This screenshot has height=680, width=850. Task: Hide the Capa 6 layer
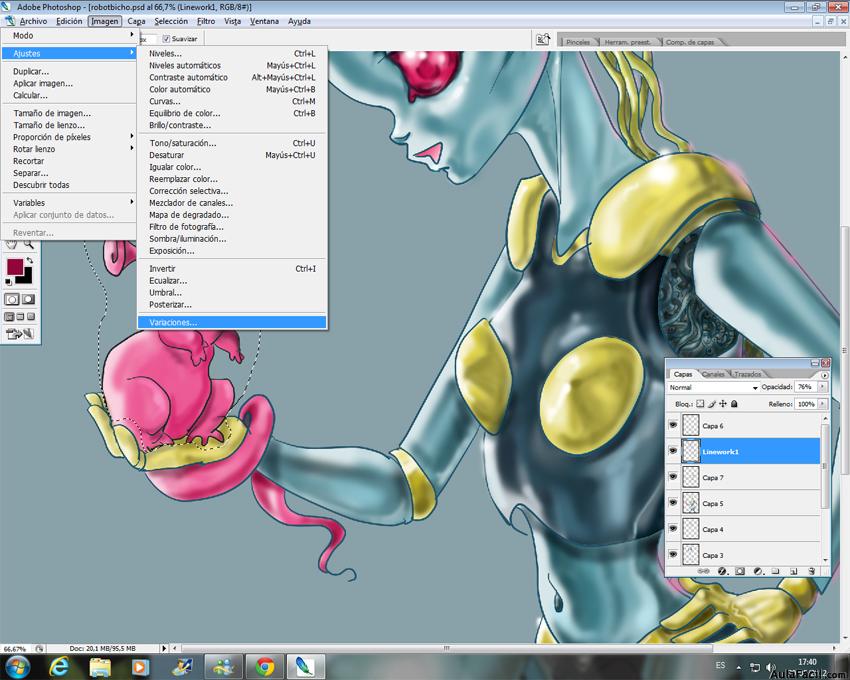point(673,425)
